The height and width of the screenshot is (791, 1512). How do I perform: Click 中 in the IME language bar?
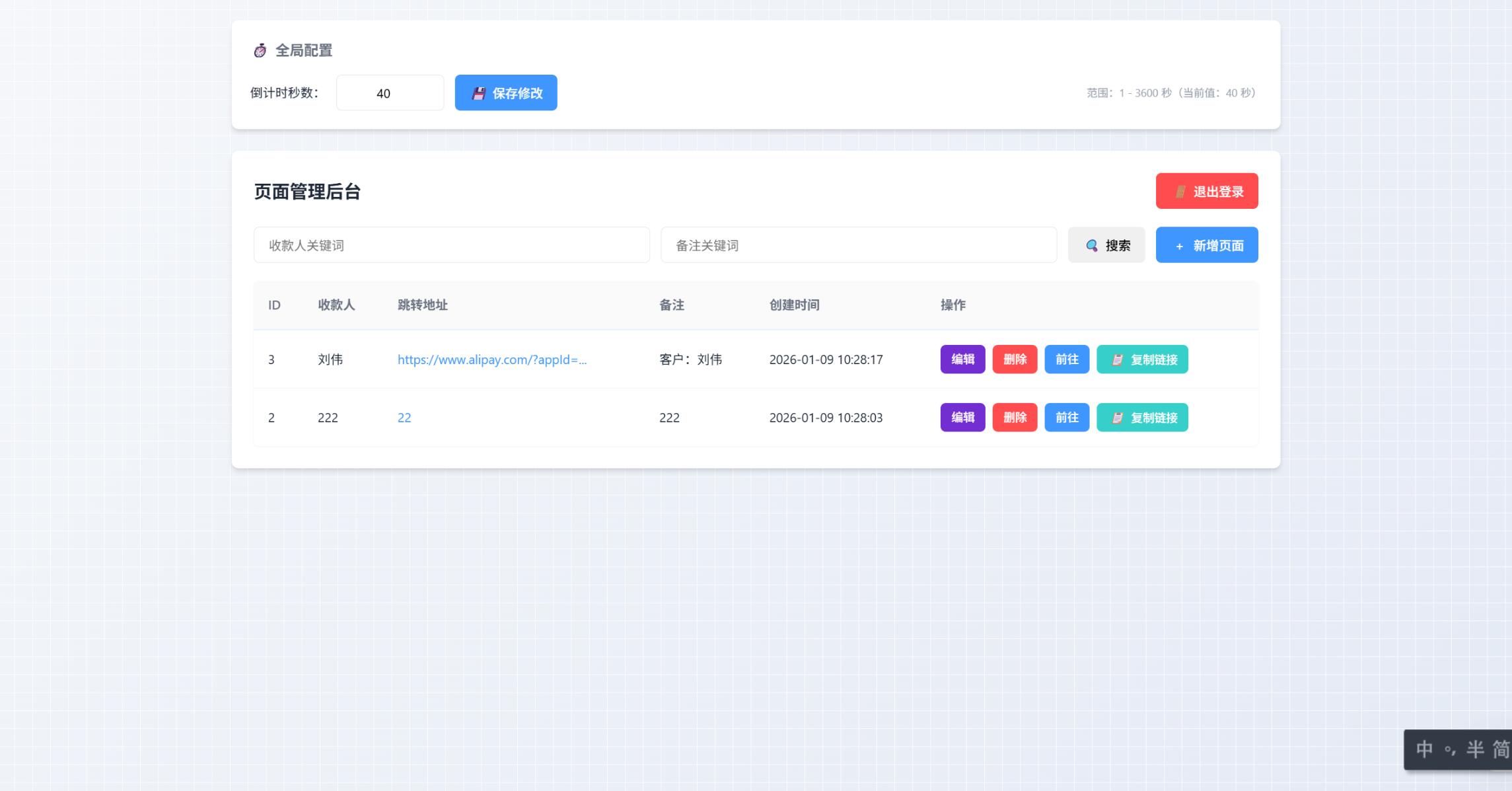pos(1424,749)
